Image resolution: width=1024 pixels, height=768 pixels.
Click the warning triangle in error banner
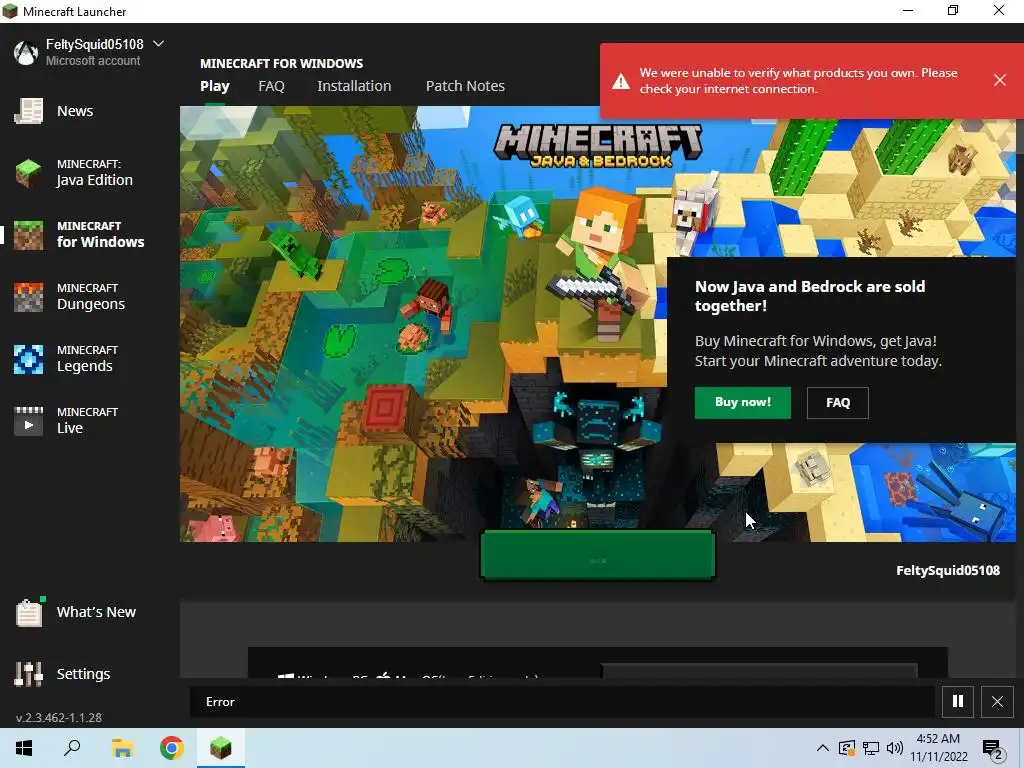(620, 81)
